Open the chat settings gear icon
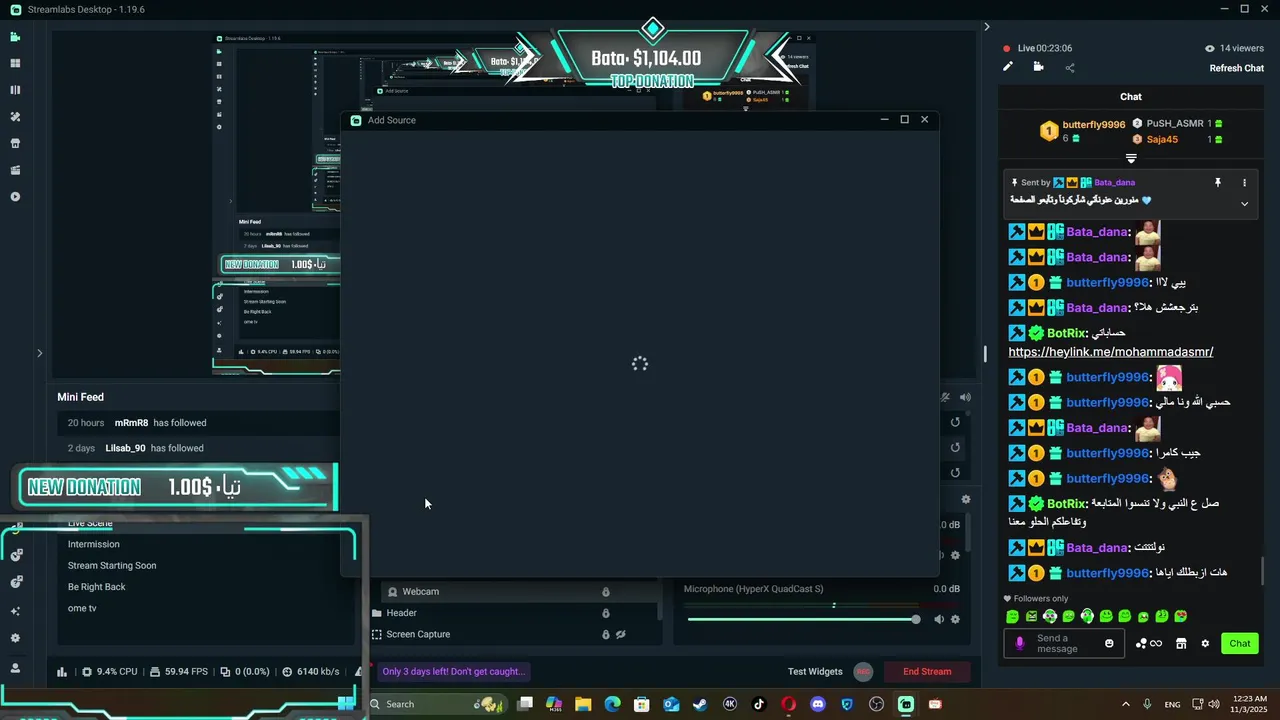 point(1205,643)
